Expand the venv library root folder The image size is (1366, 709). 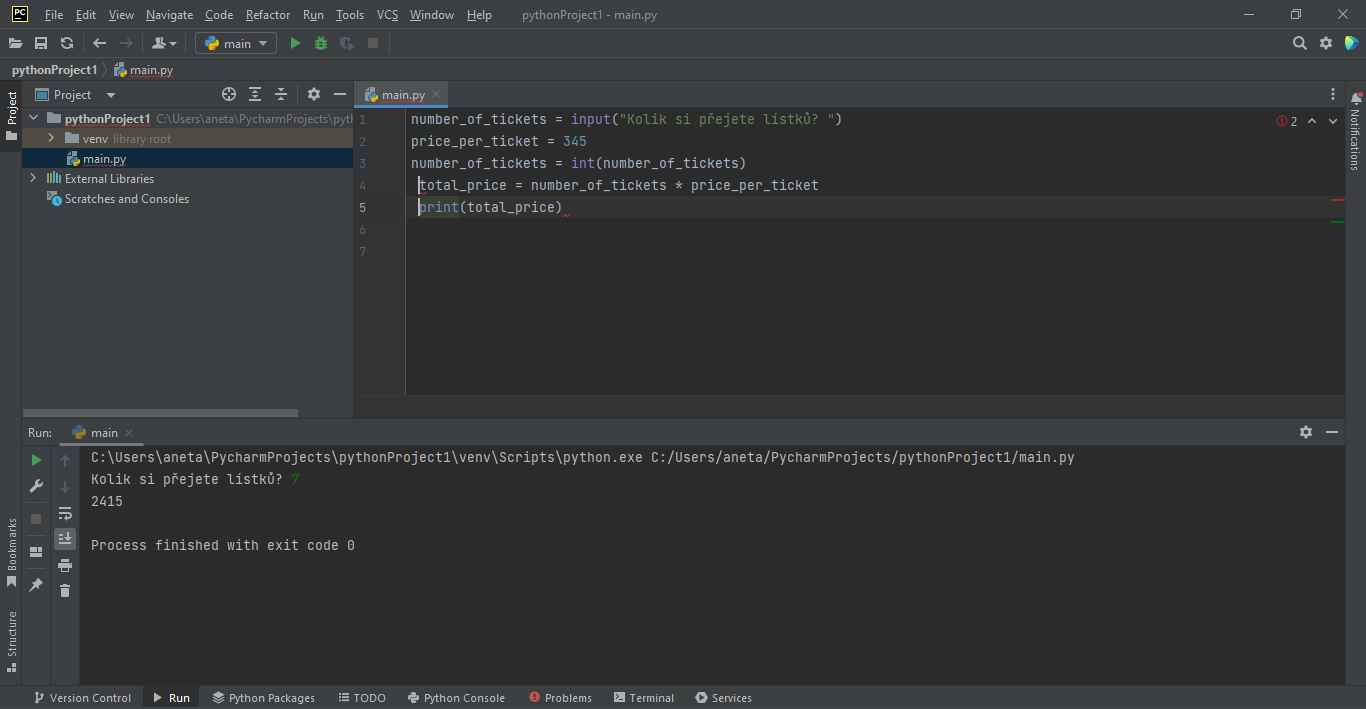(49, 138)
